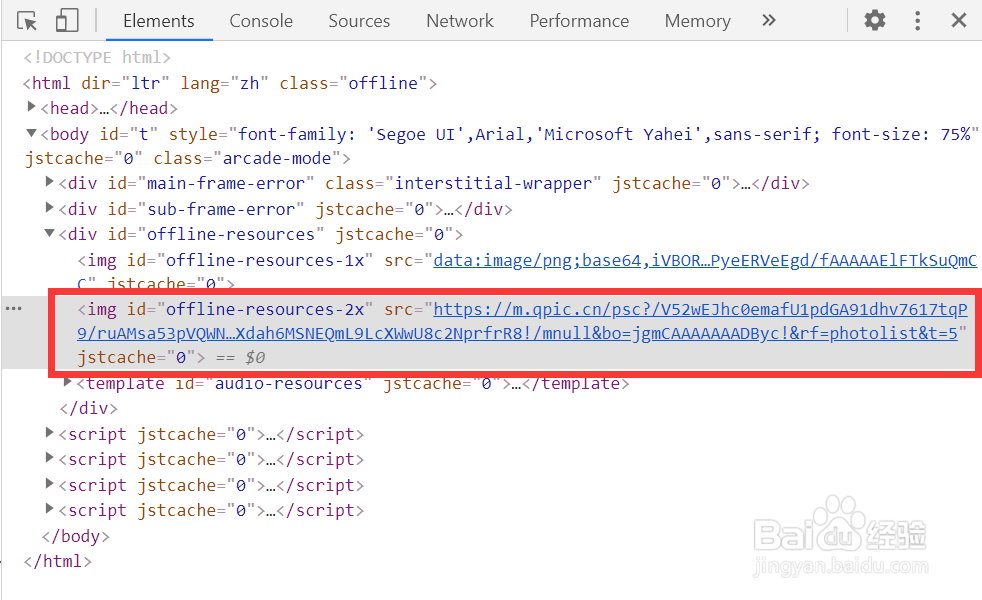Expand the fourth script node
982x600 pixels.
(49, 509)
